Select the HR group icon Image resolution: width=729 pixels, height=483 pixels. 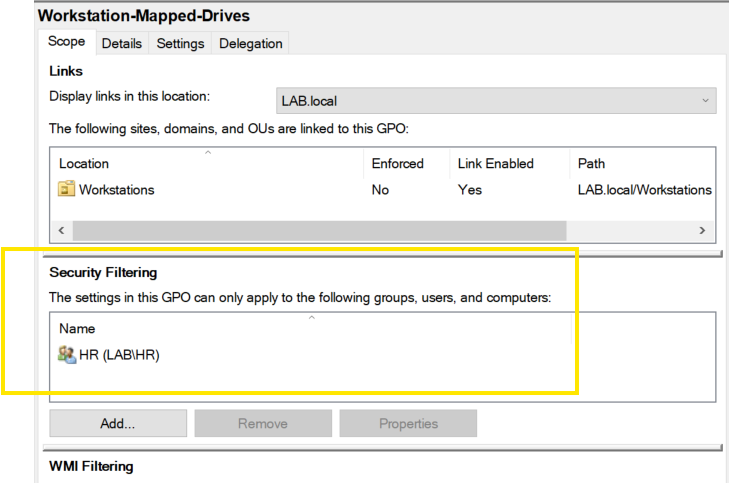(x=67, y=355)
